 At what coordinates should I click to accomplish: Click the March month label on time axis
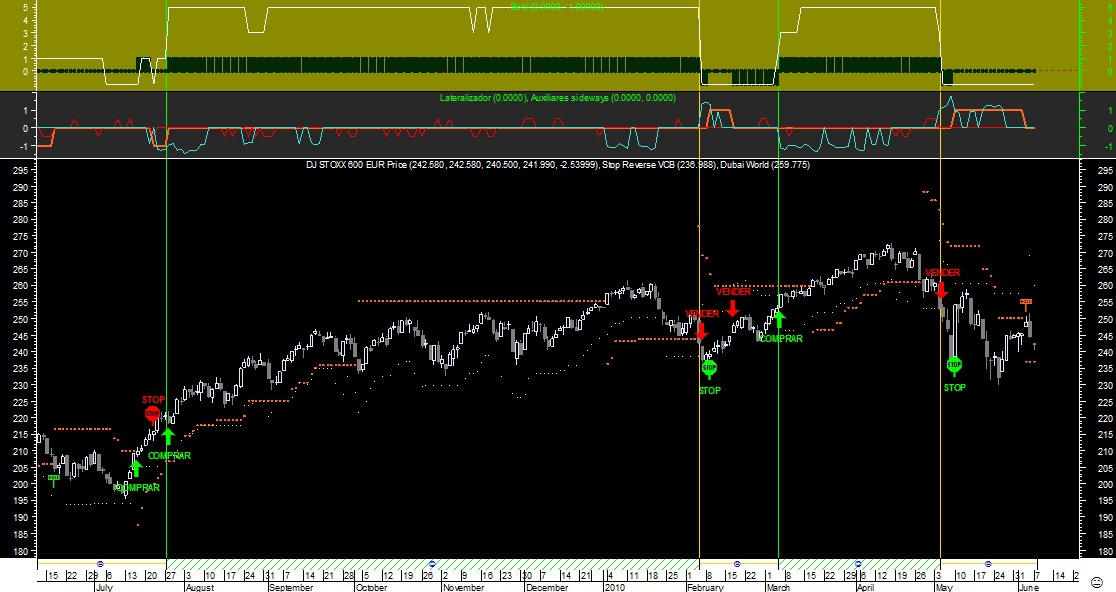778,588
